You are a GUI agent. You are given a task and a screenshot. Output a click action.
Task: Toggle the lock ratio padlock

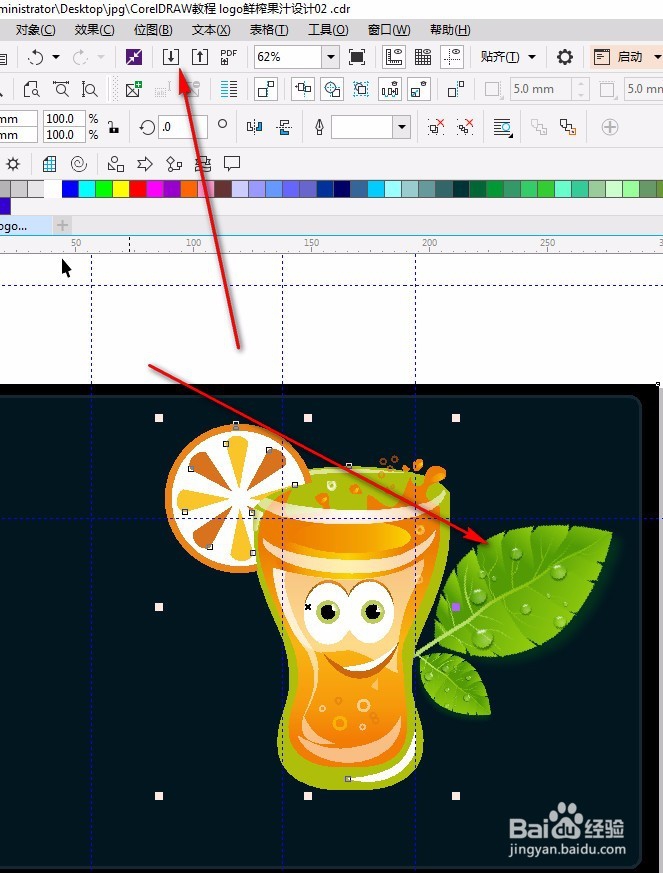(114, 127)
